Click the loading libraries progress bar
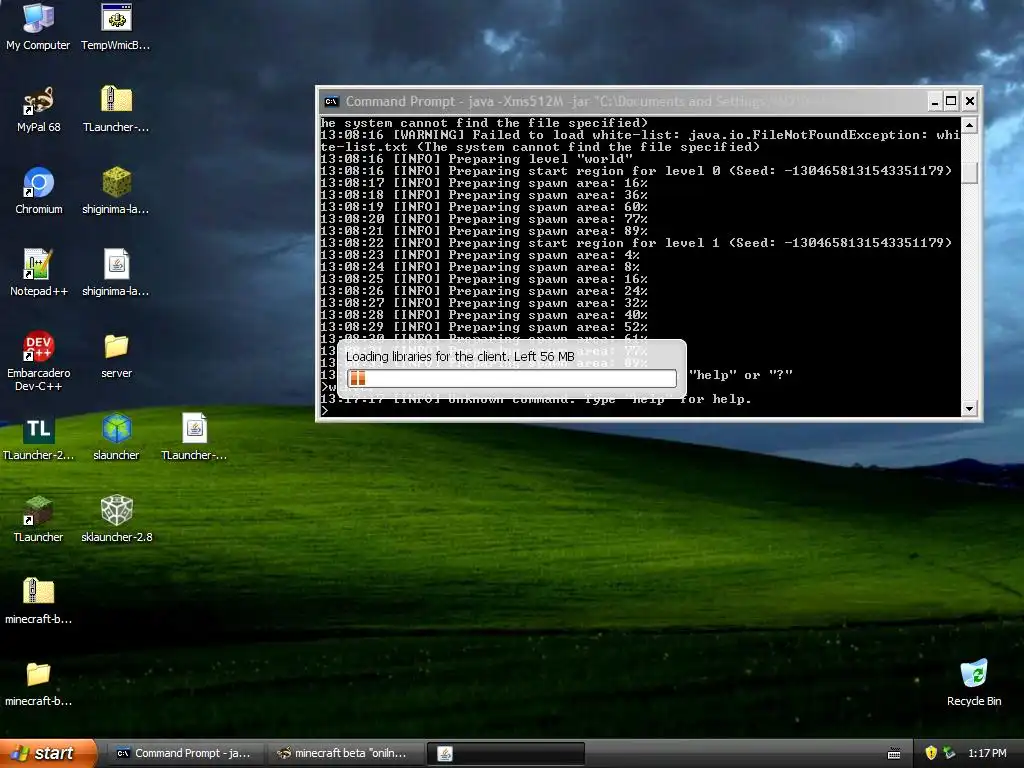 click(x=511, y=378)
